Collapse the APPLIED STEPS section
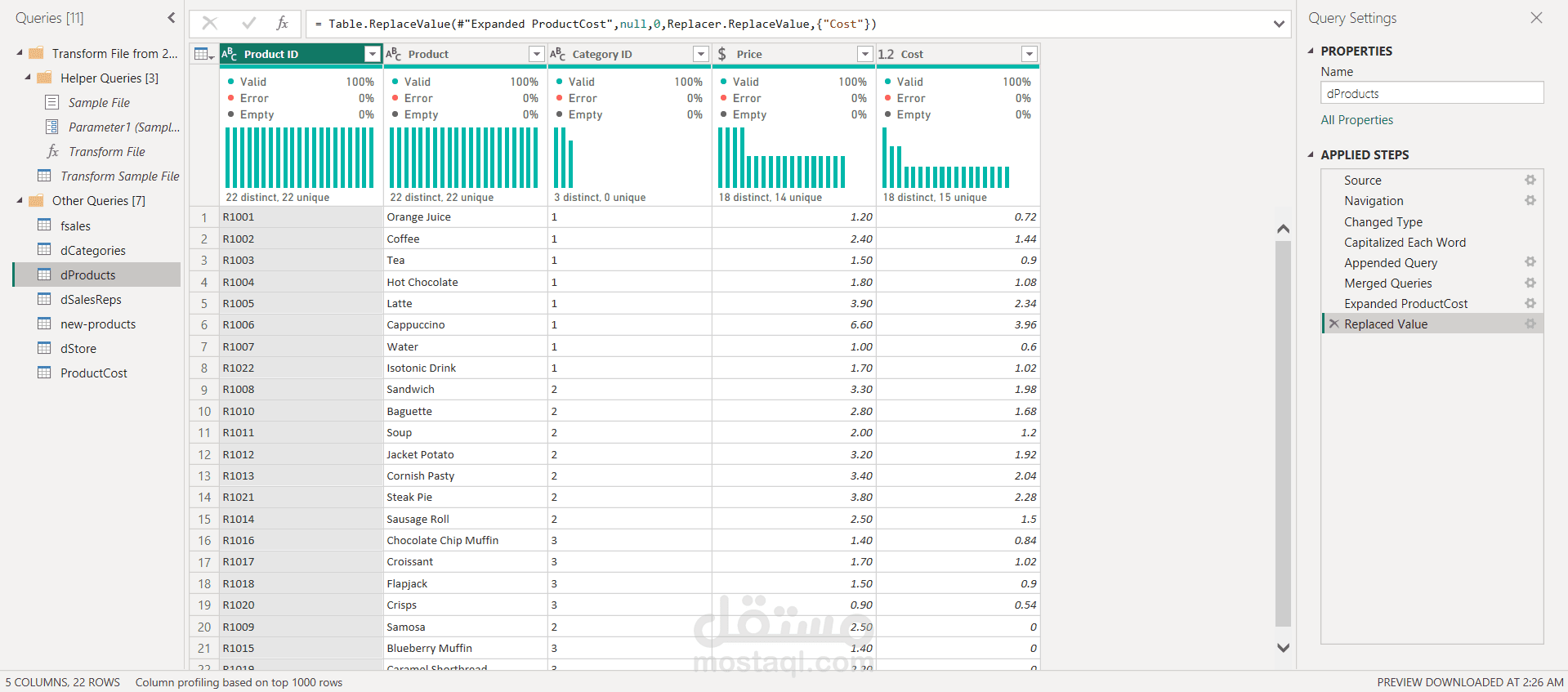Image resolution: width=1568 pixels, height=692 pixels. (x=1311, y=154)
